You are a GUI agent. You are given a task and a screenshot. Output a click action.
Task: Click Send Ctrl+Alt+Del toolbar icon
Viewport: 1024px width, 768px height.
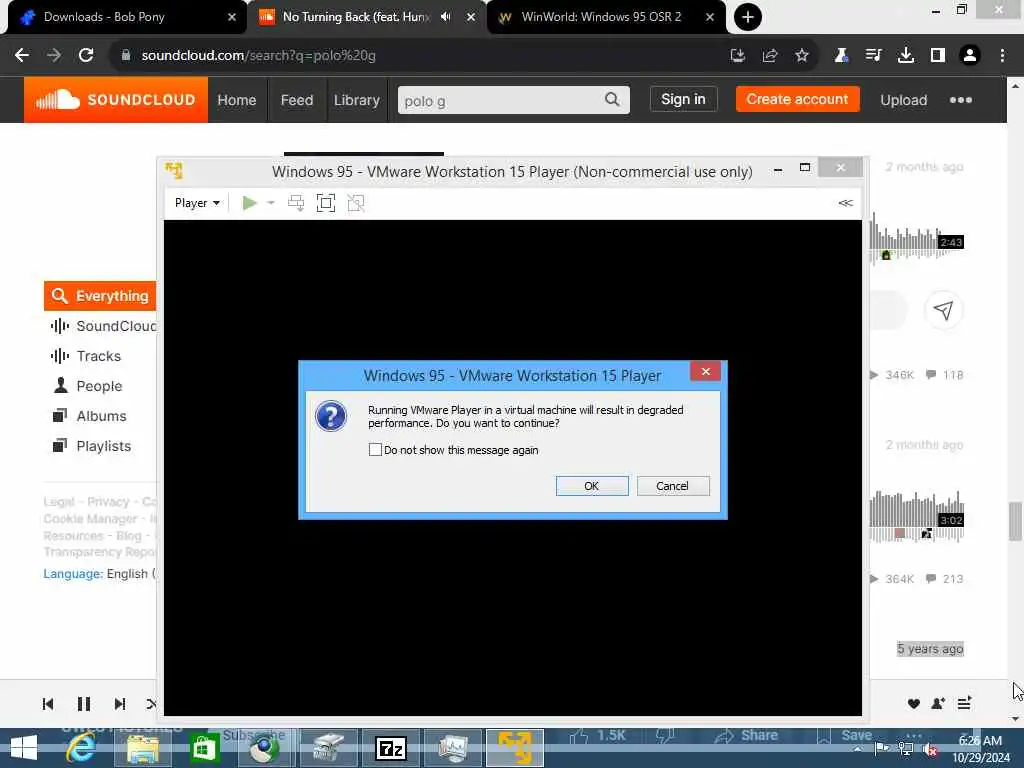[x=296, y=203]
